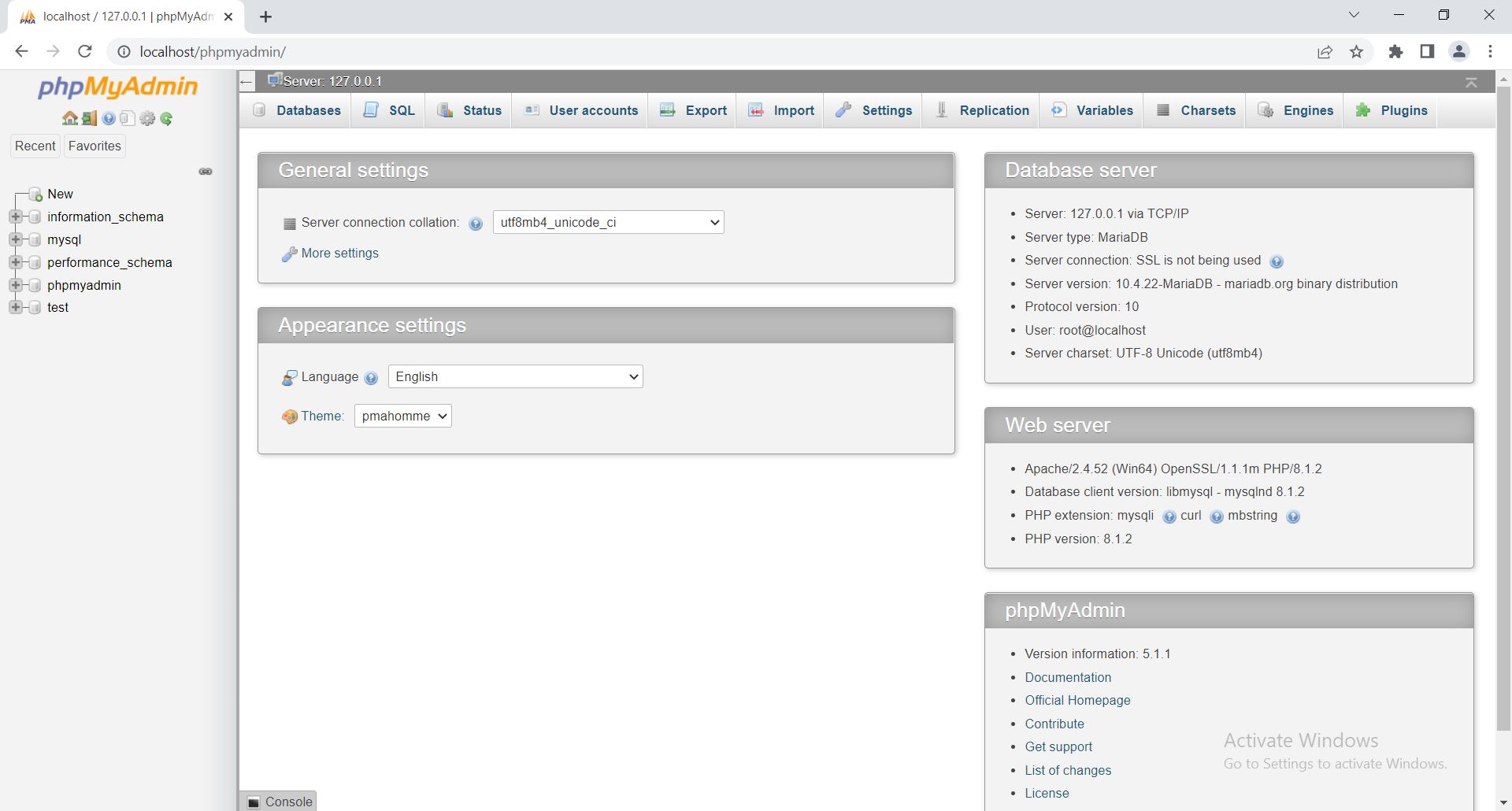Click the phpMyAdmin home icon
The width and height of the screenshot is (1512, 811).
tap(70, 118)
